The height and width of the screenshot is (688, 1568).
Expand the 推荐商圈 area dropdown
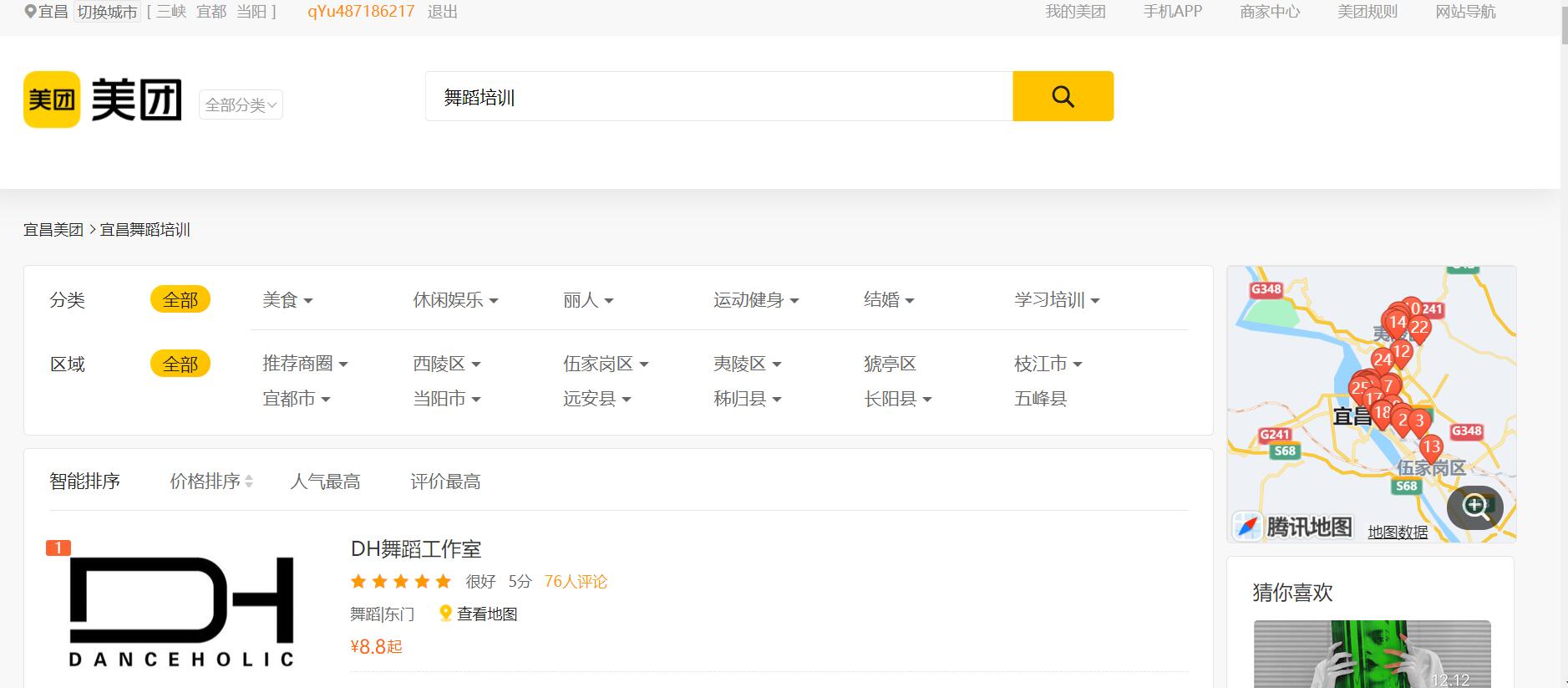click(305, 364)
